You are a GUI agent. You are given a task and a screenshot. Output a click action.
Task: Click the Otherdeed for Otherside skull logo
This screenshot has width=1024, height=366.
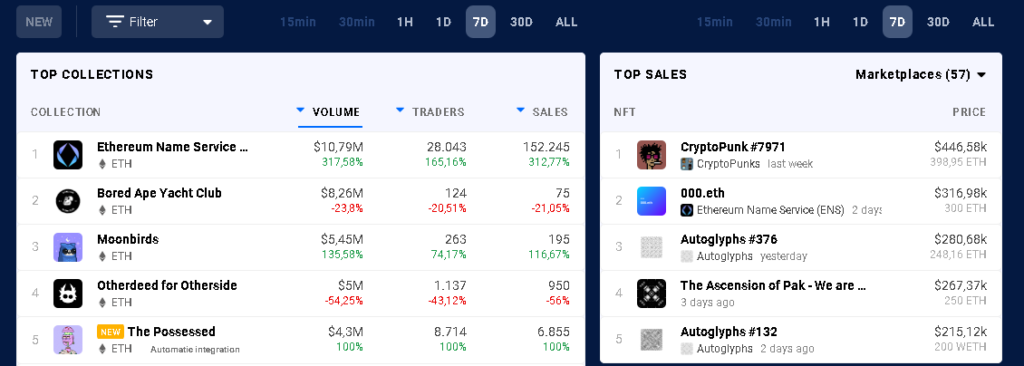[x=68, y=293]
